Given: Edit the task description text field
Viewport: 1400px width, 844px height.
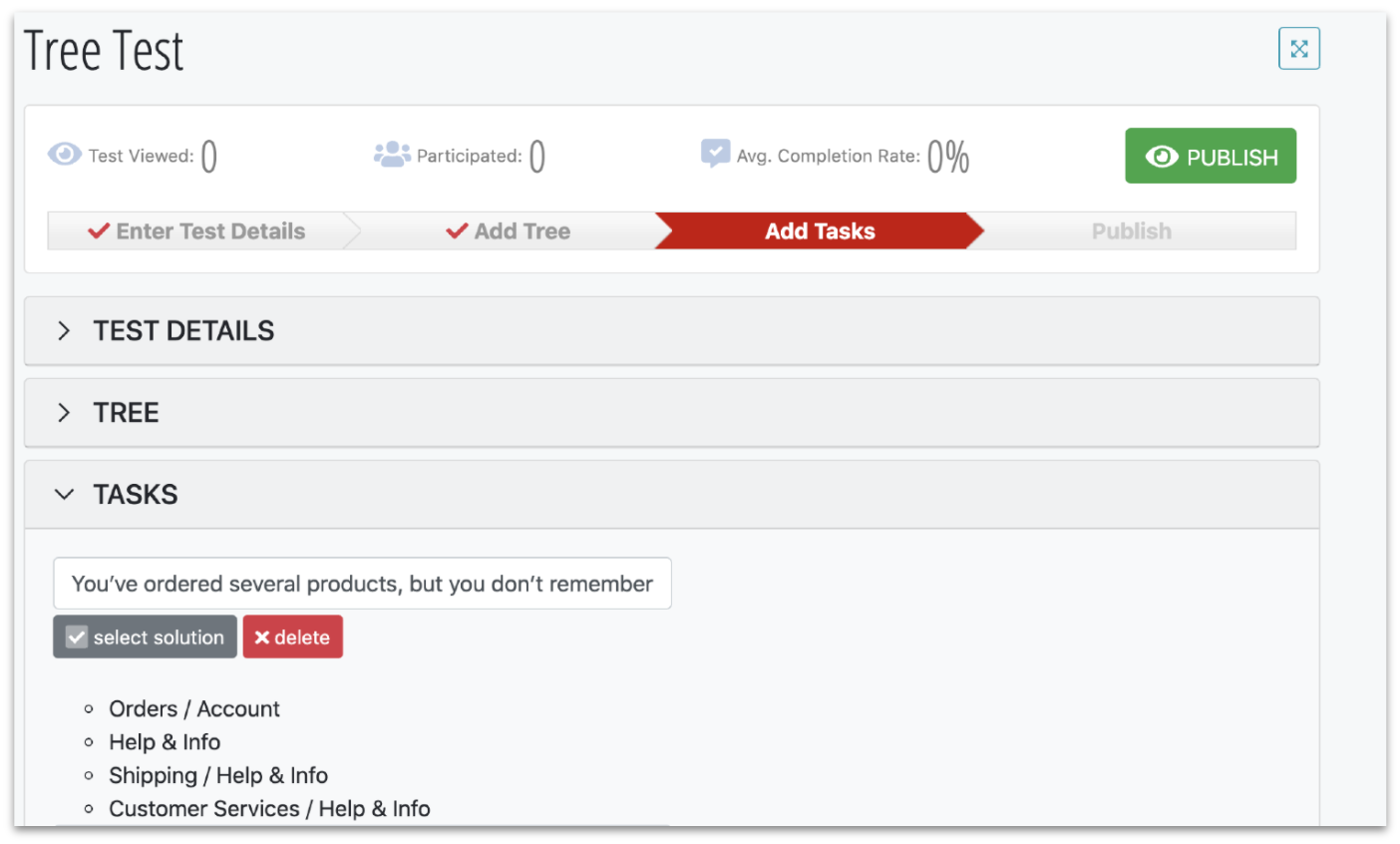Looking at the screenshot, I should point(362,584).
